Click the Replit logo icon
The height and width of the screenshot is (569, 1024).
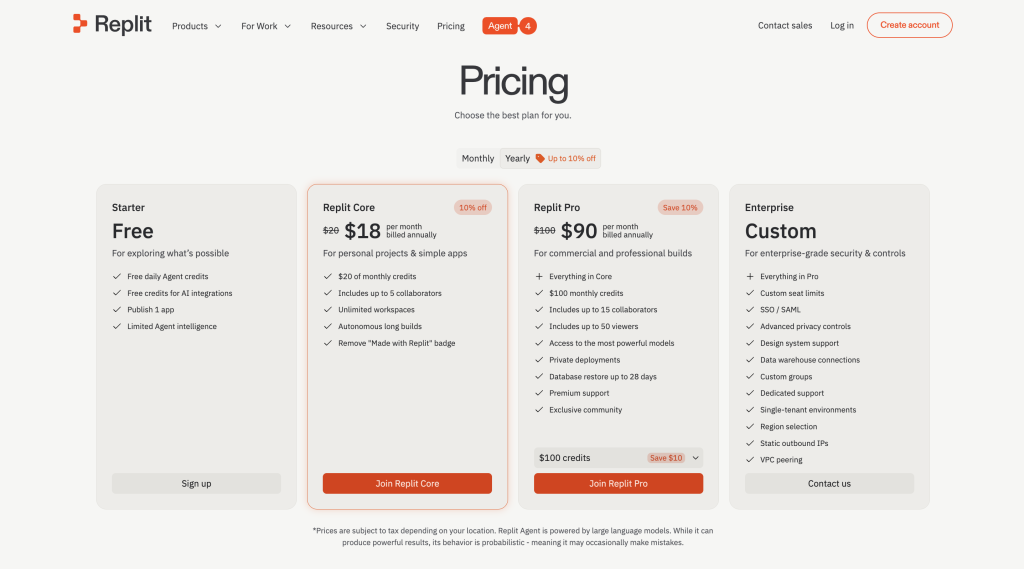(80, 24)
